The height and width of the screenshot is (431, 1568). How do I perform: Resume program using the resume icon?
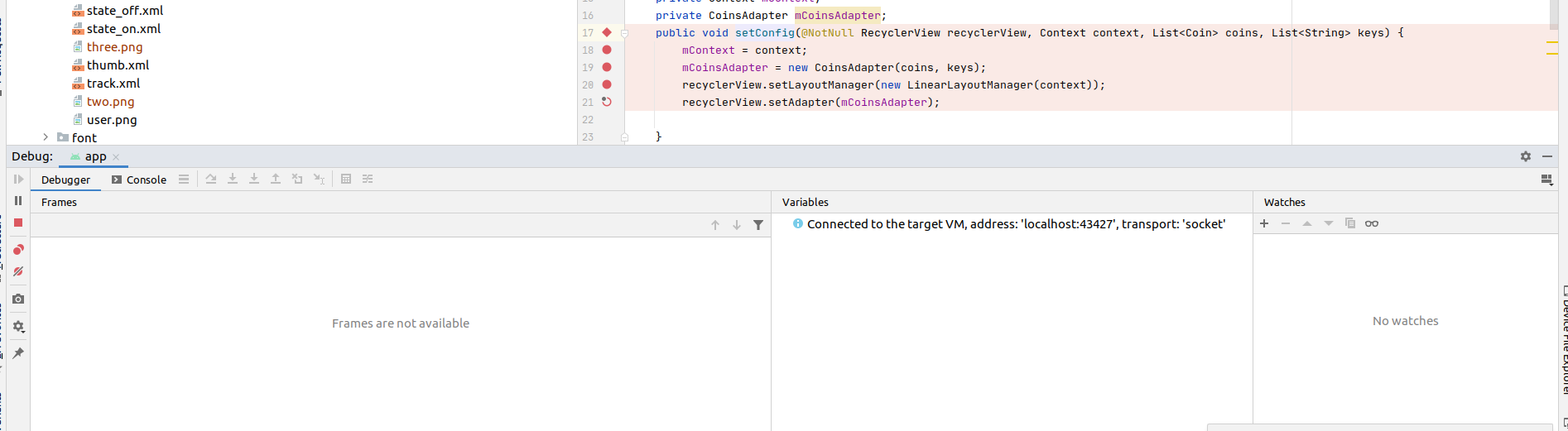click(x=18, y=179)
